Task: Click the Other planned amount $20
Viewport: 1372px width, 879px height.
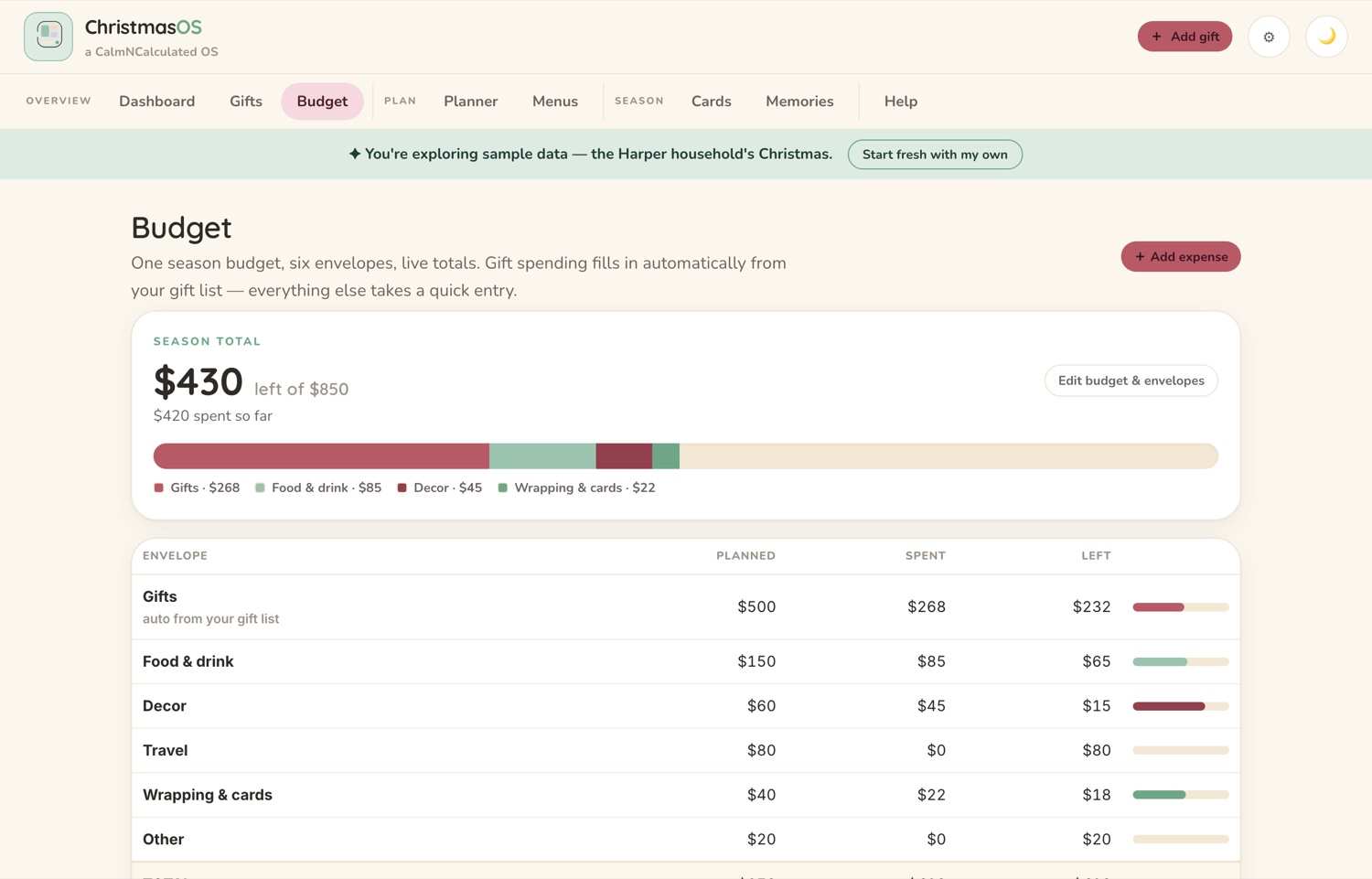Action: (761, 839)
